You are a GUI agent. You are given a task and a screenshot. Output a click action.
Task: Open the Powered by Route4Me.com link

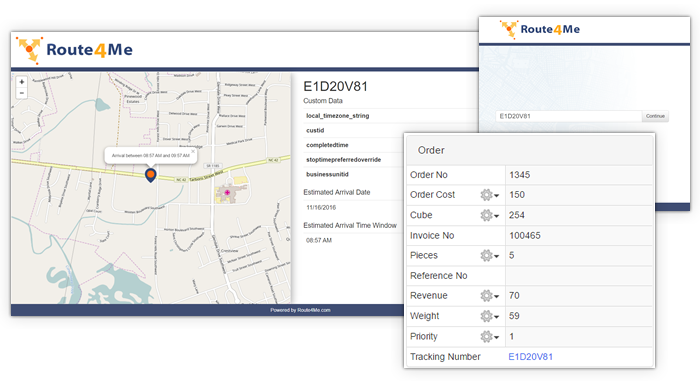pyautogui.click(x=300, y=310)
